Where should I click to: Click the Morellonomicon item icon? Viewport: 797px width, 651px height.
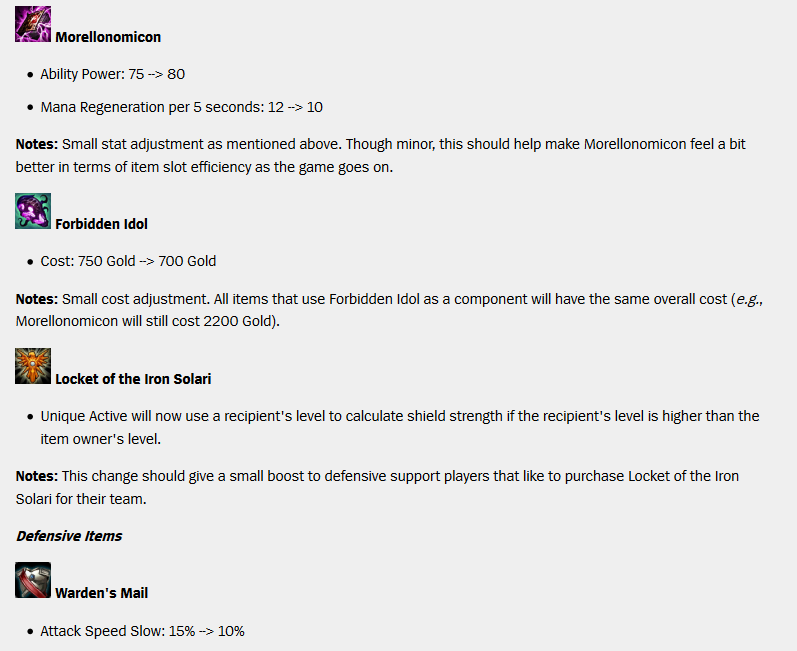(33, 24)
